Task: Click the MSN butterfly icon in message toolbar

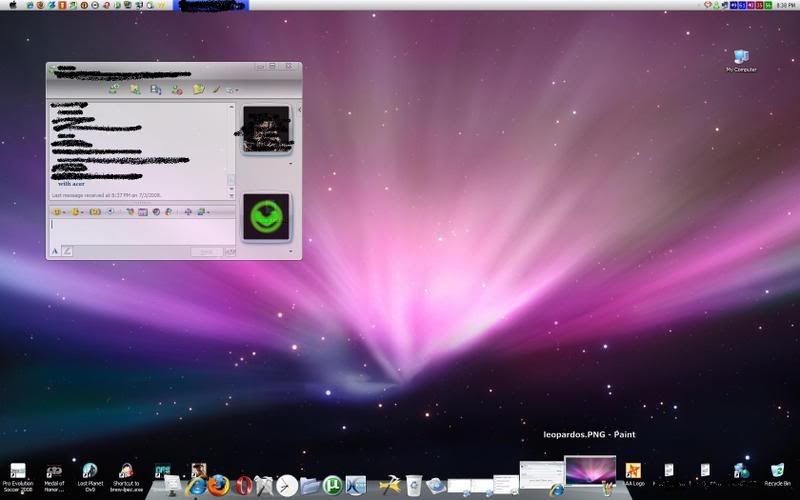Action: [169, 212]
